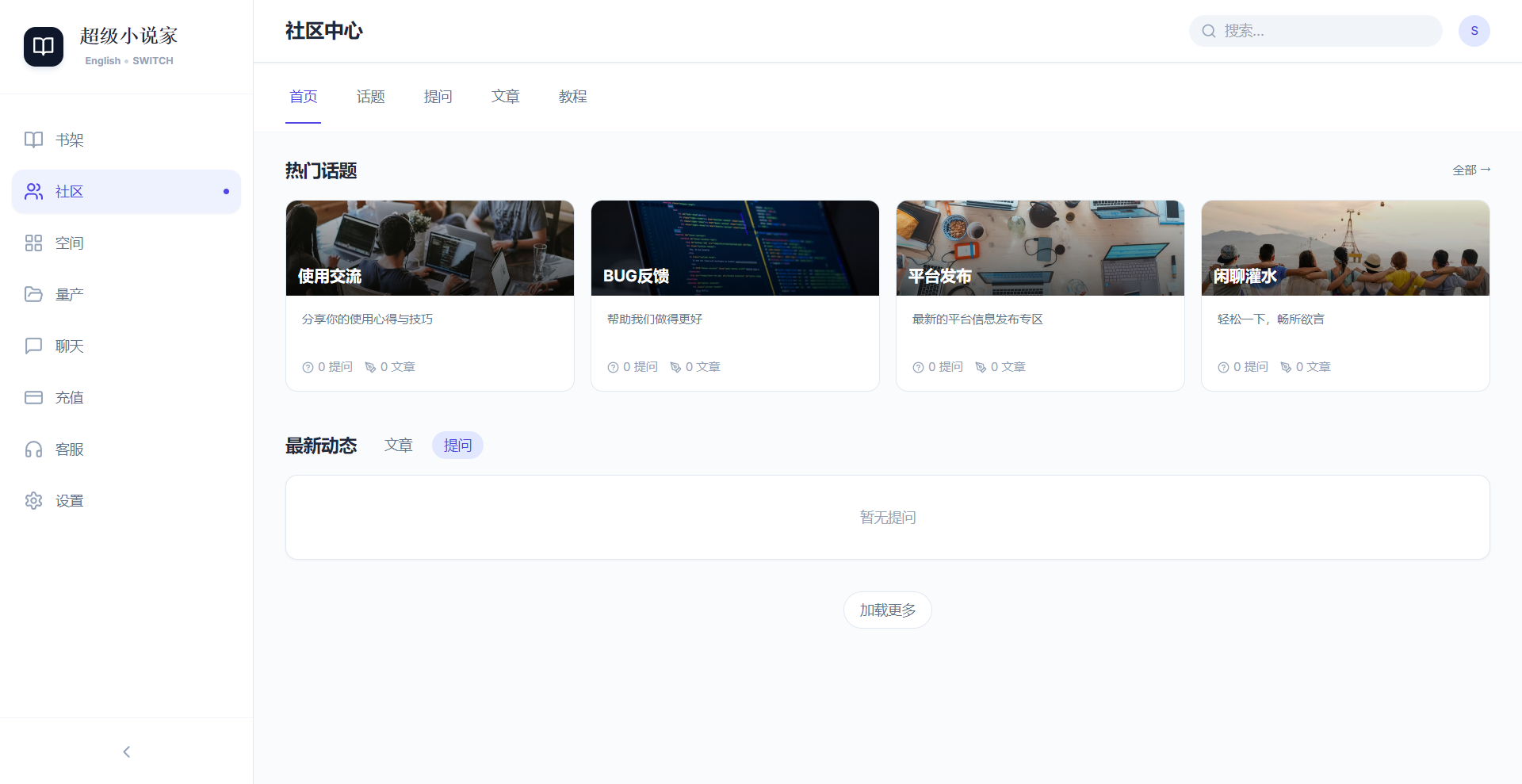This screenshot has width=1522, height=784.
Task: Expand all topics via 全部 arrow link
Action: 1470,170
